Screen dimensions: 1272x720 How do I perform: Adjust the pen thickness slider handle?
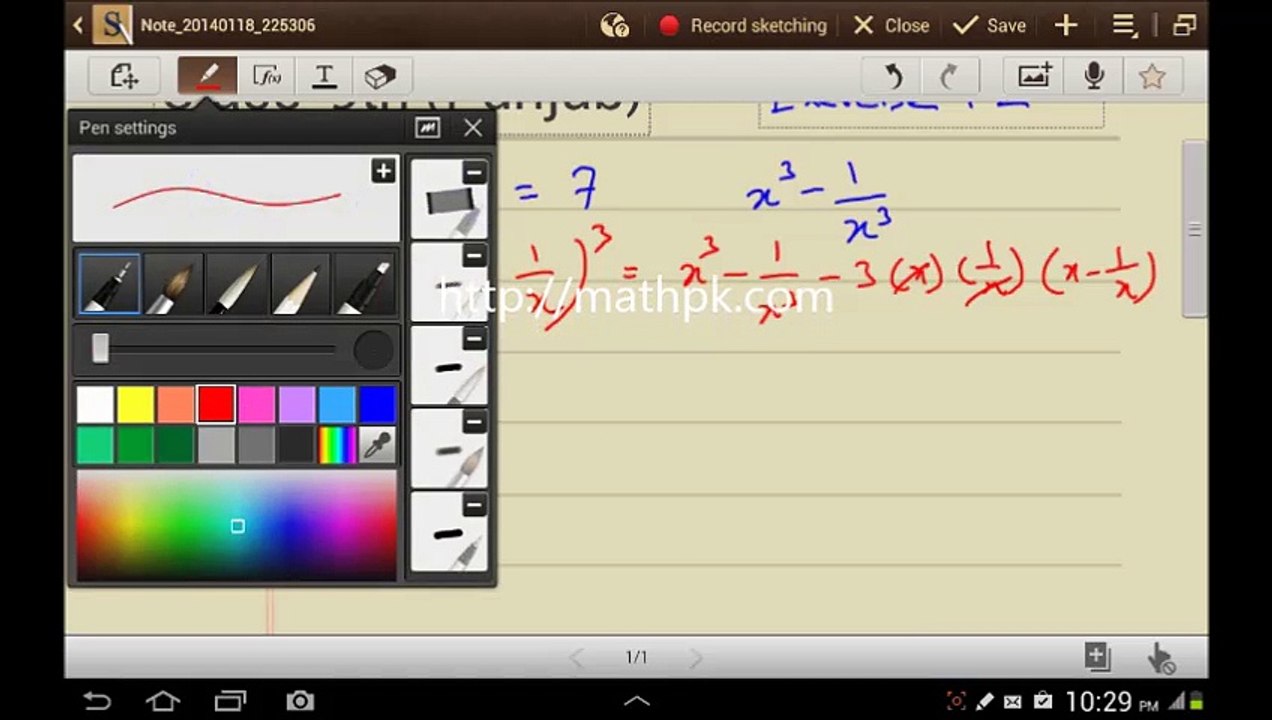[x=100, y=349]
